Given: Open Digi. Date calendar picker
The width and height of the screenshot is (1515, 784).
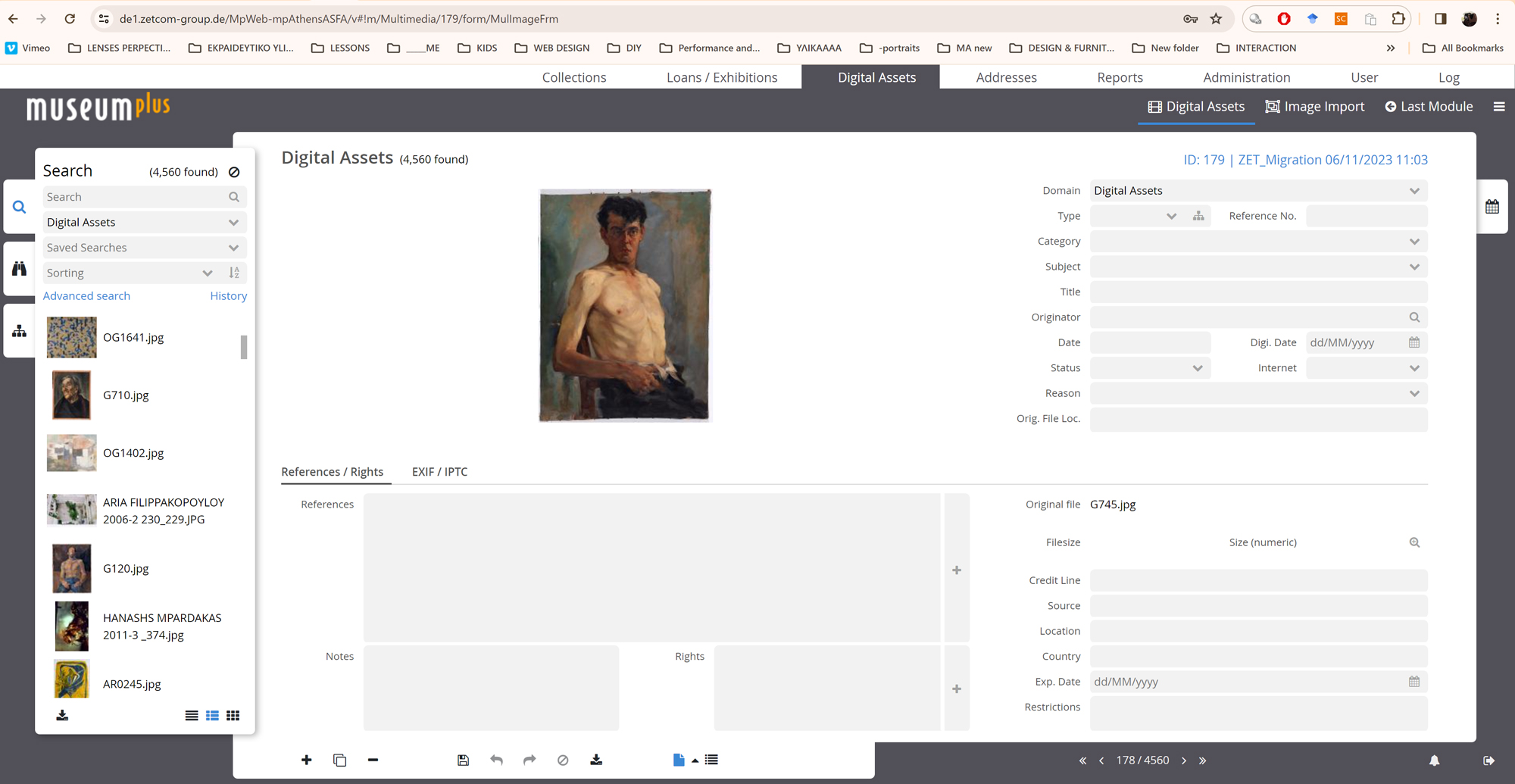Looking at the screenshot, I should [1414, 342].
